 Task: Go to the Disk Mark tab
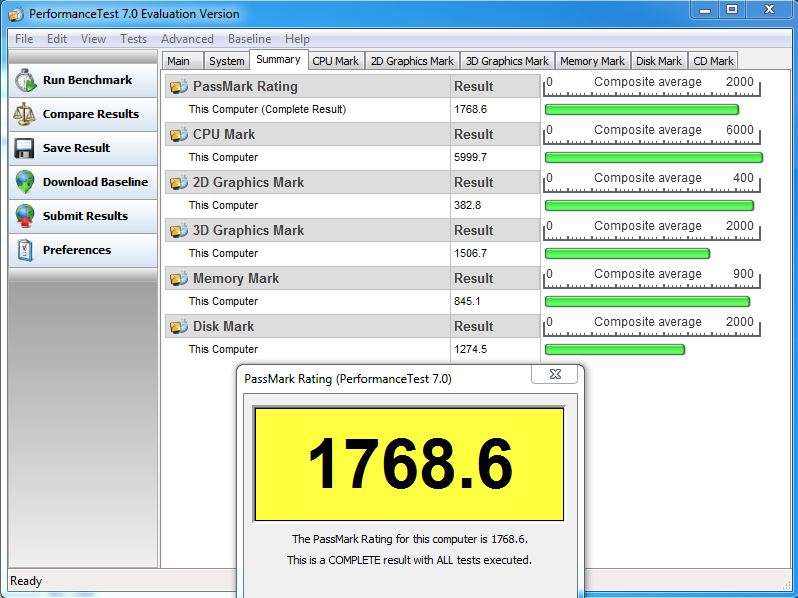(x=659, y=61)
